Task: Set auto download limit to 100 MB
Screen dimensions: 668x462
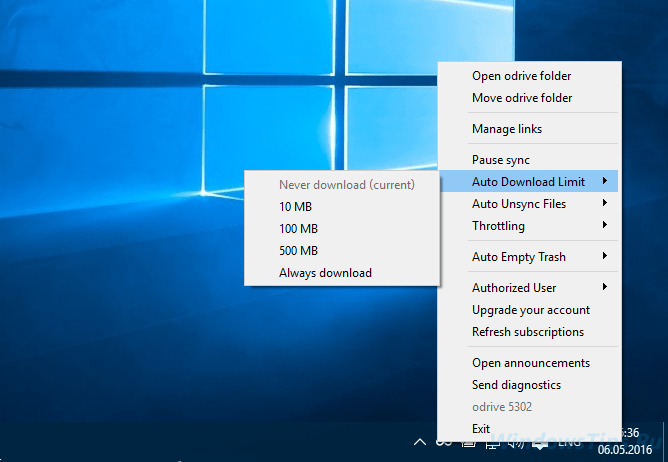Action: 342,229
